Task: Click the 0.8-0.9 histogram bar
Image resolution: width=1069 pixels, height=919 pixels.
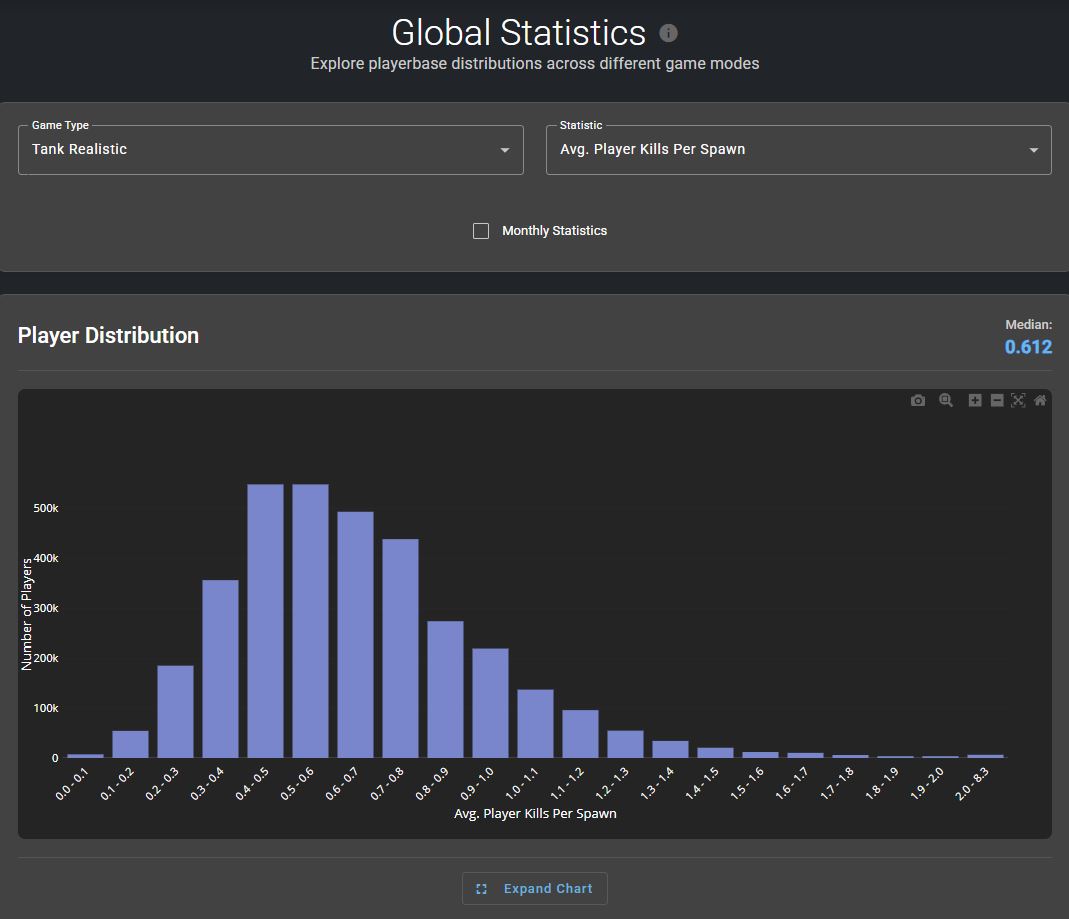Action: pos(445,689)
